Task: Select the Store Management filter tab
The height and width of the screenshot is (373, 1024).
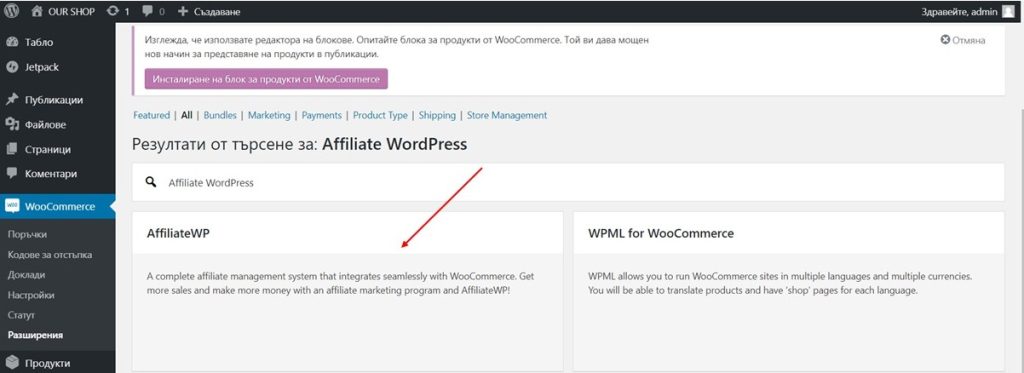Action: coord(507,115)
